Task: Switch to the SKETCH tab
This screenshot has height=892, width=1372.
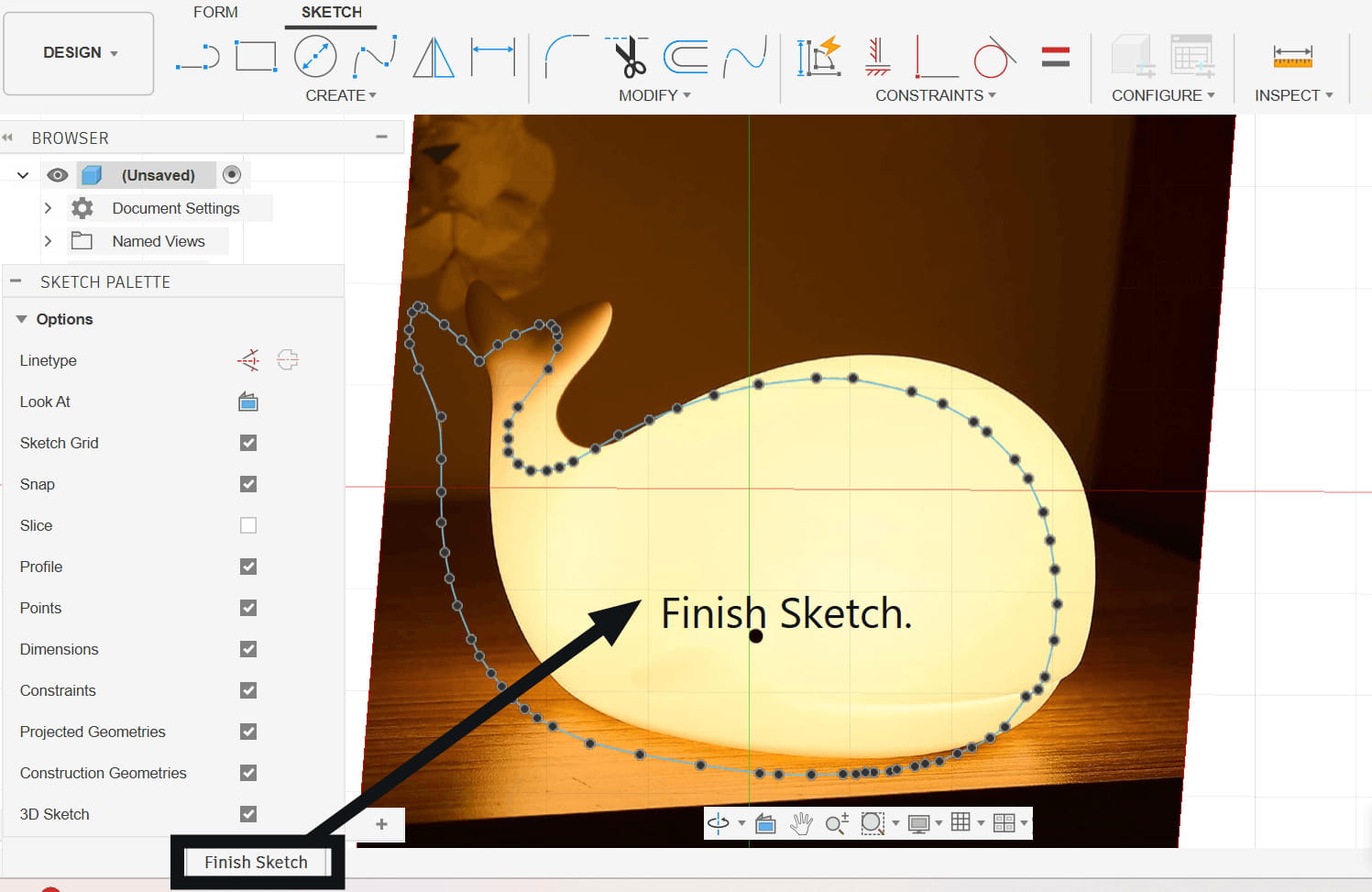Action: pyautogui.click(x=332, y=12)
